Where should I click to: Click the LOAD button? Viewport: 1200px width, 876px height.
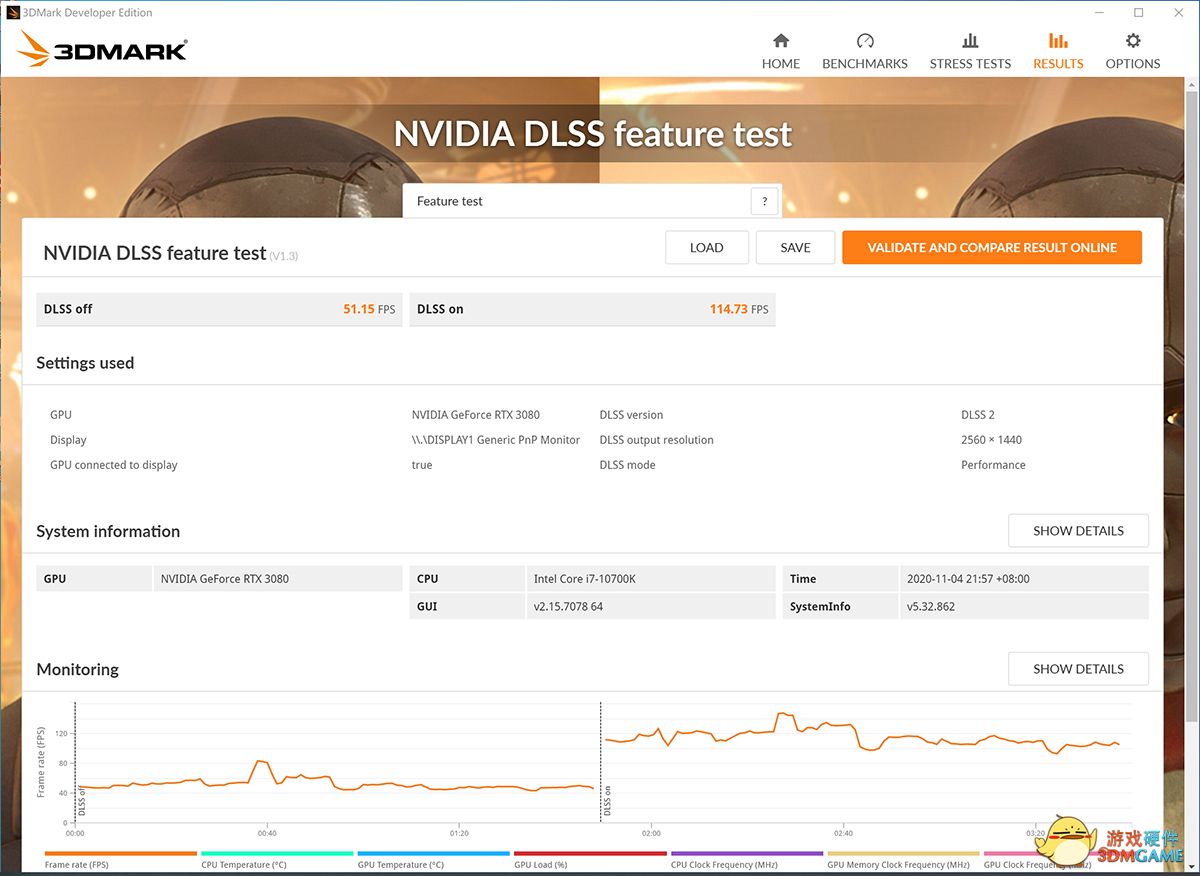(x=706, y=248)
